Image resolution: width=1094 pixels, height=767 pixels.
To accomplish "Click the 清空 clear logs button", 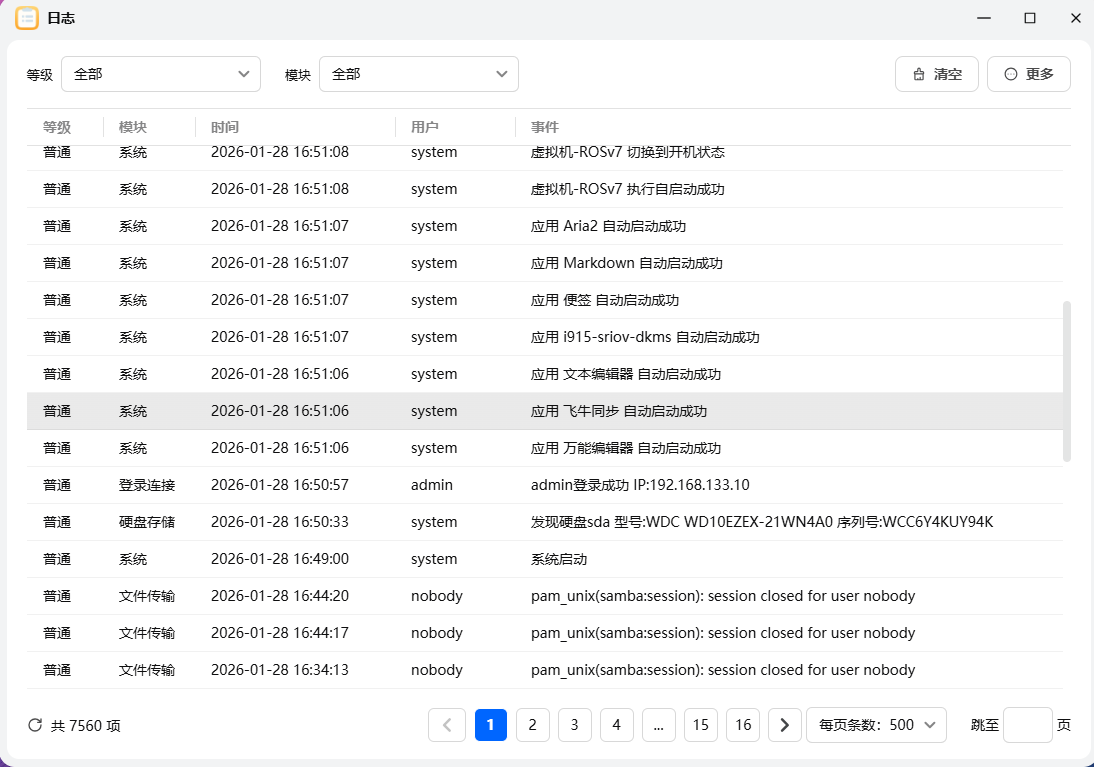I will pyautogui.click(x=936, y=74).
